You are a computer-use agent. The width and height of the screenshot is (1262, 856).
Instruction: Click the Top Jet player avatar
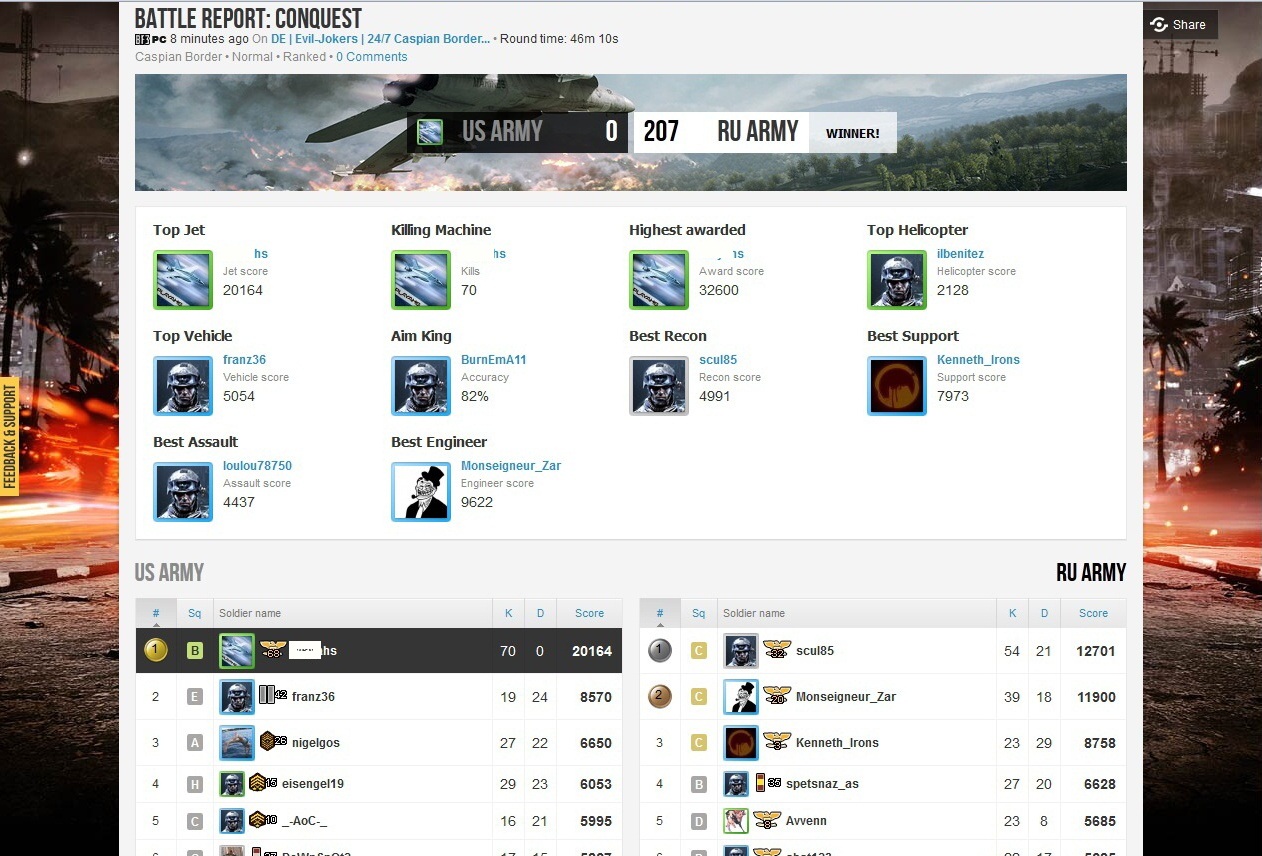[x=183, y=280]
